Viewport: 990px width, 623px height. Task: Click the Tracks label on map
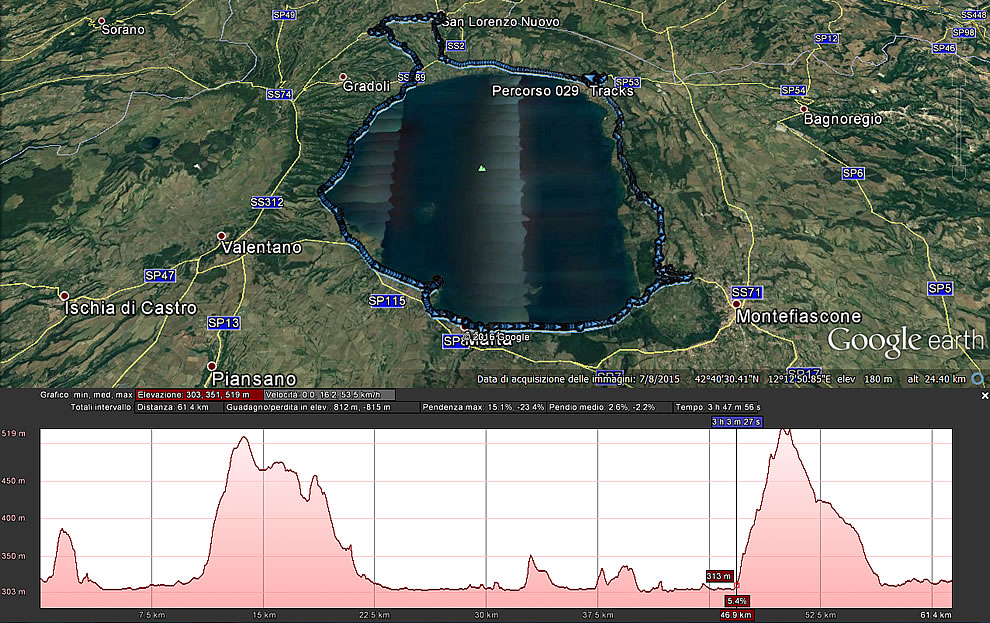611,91
